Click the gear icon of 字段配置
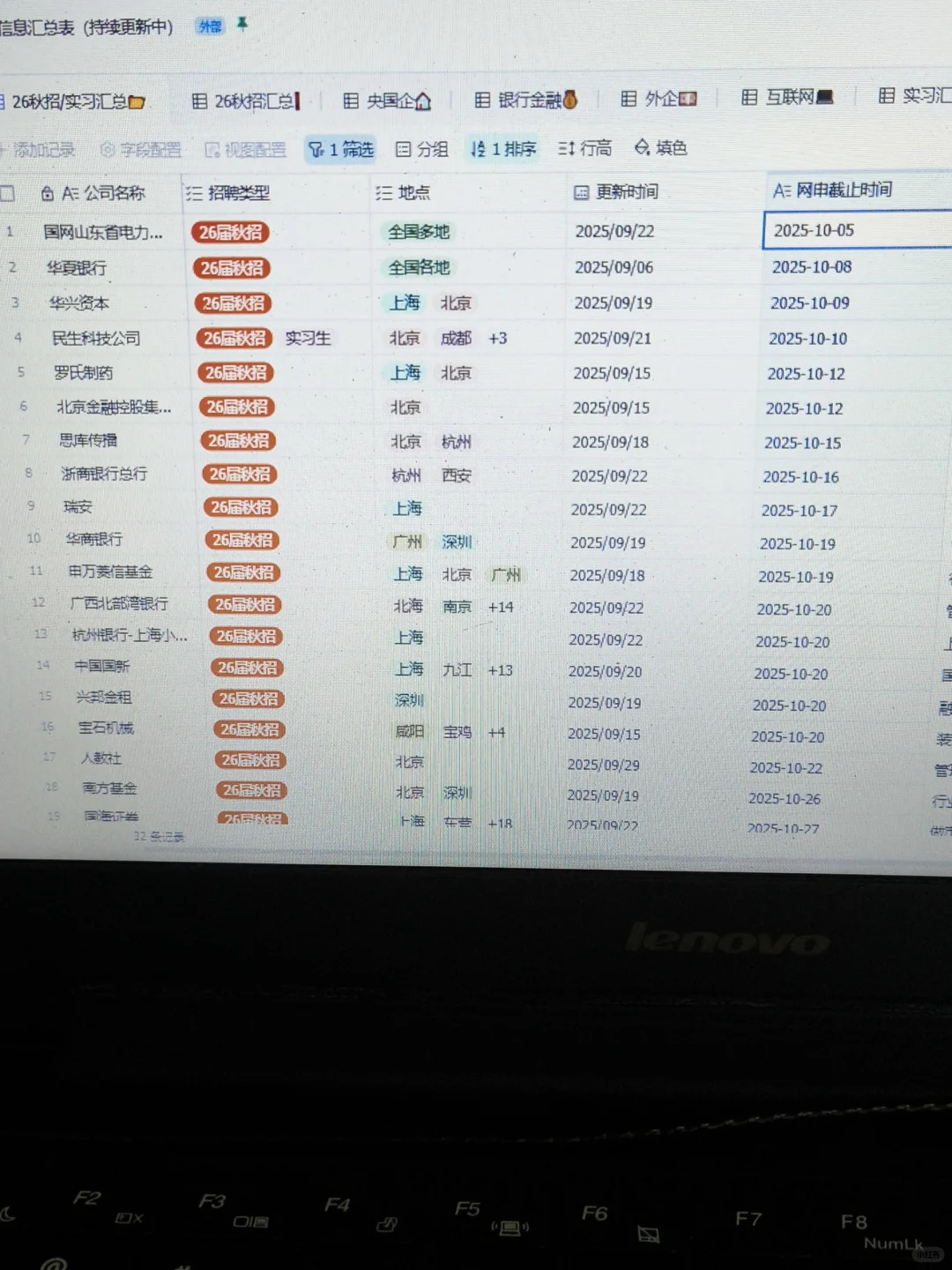This screenshot has height=1270, width=952. click(108, 150)
